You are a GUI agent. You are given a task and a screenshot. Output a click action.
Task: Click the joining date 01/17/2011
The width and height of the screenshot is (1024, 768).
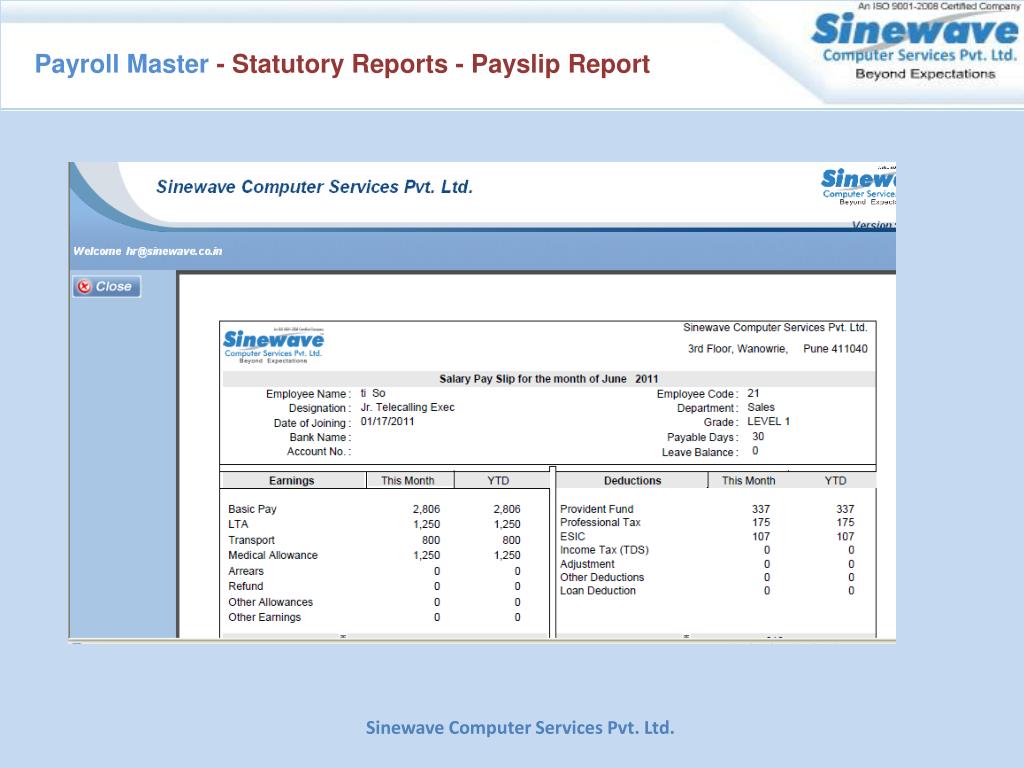(x=387, y=422)
